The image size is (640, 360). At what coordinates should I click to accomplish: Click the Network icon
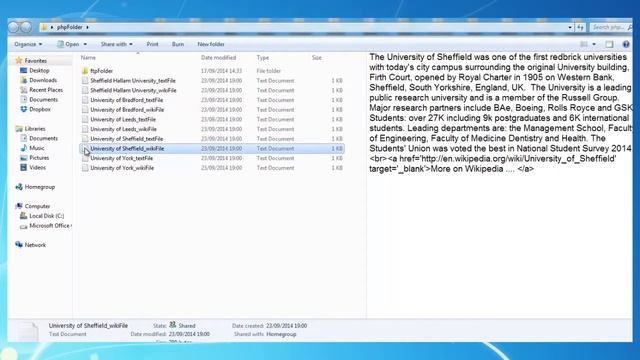(19, 245)
